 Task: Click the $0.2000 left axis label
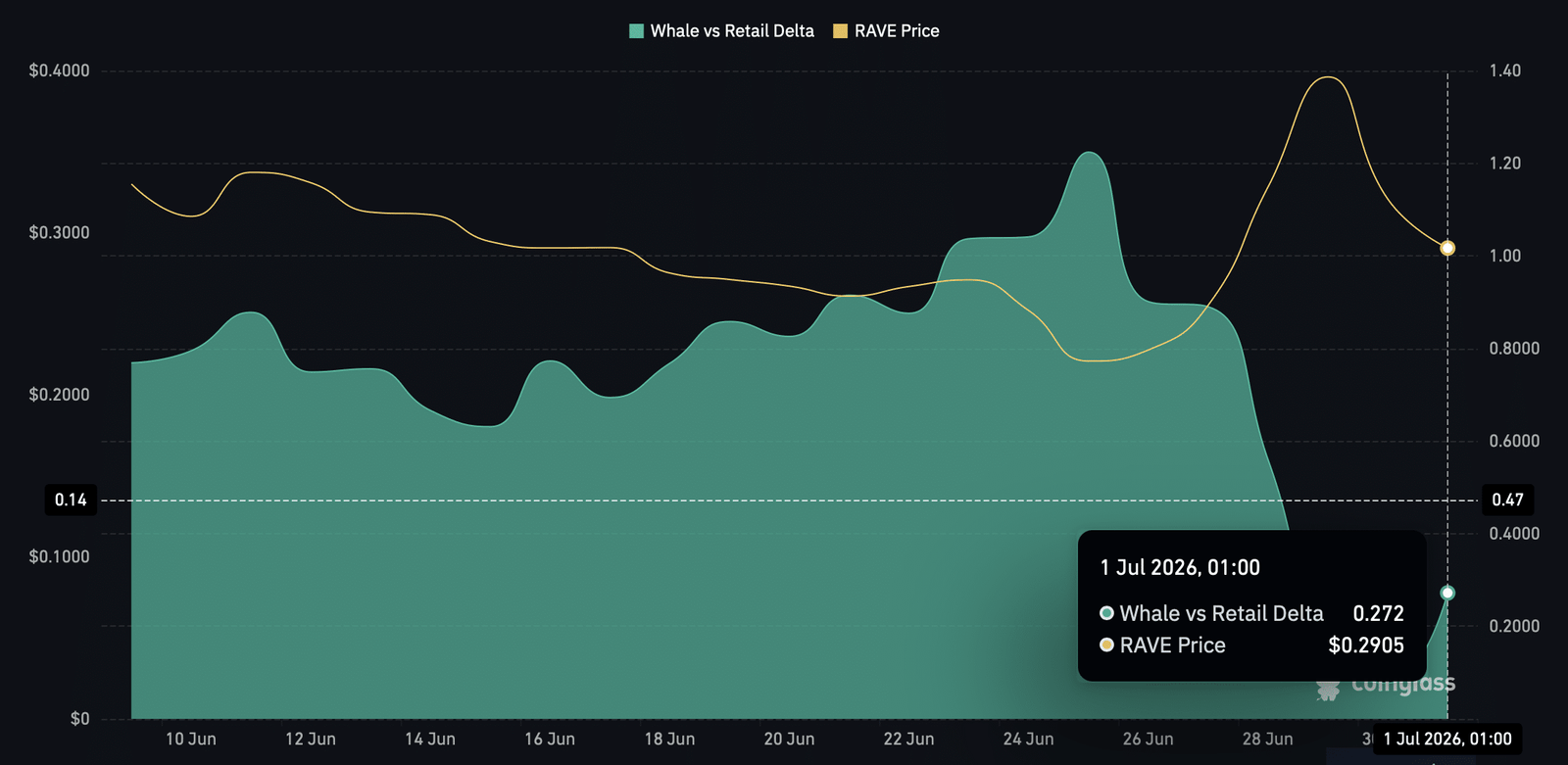click(x=59, y=395)
